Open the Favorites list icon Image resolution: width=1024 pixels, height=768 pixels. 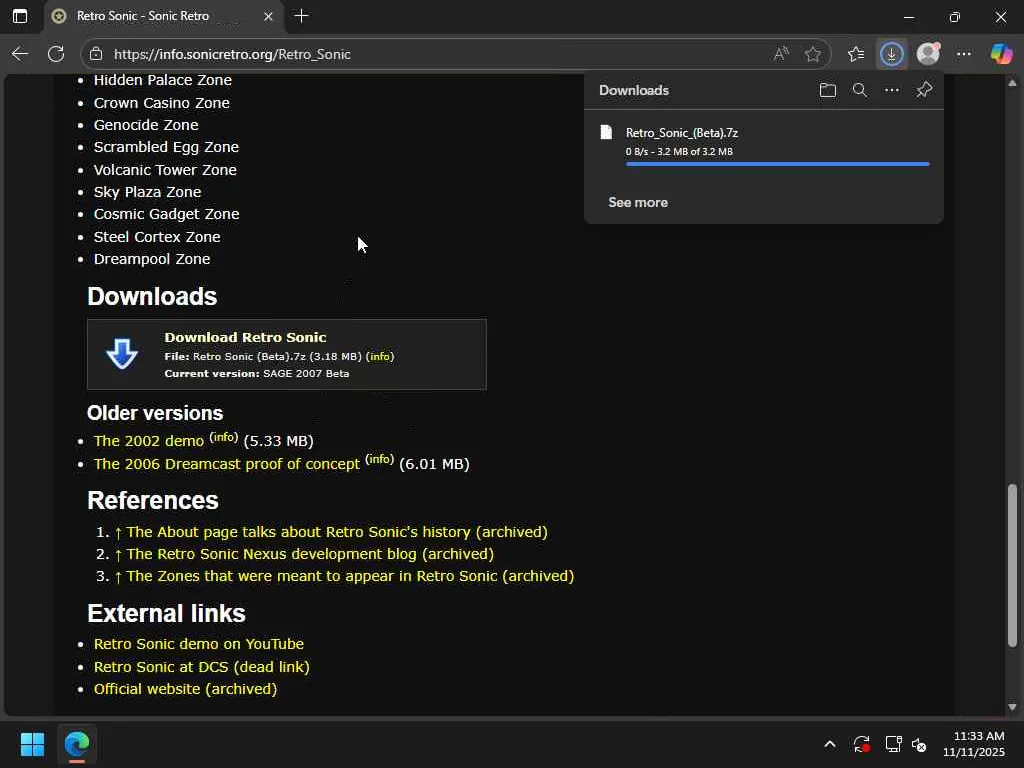856,54
